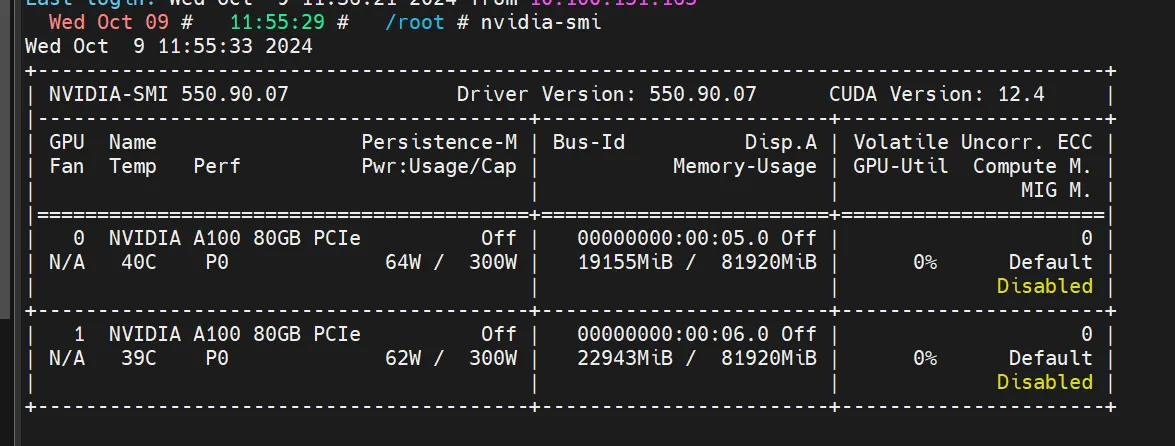Click the Driver Version: 550.90.07 text
This screenshot has height=446, width=1175.
[x=607, y=94]
